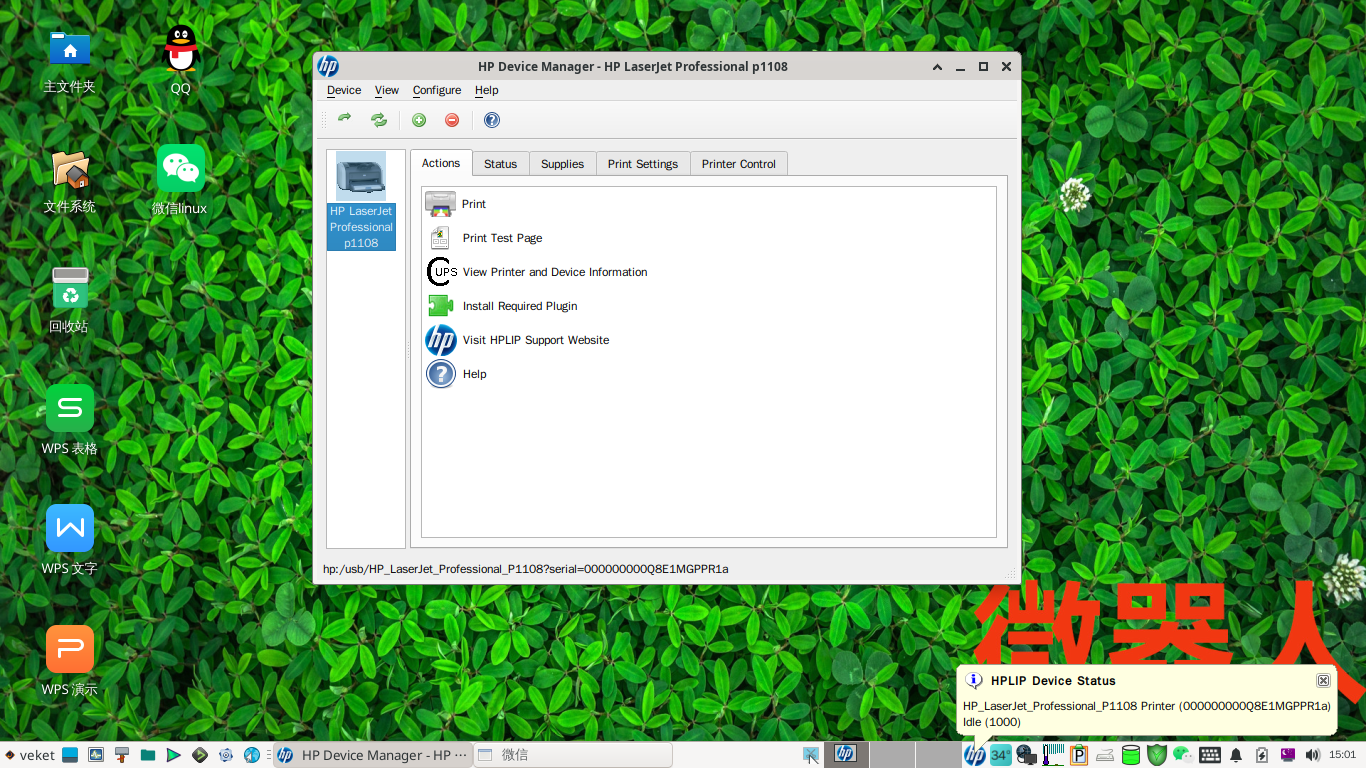Open the WPS spreadsheet desktop icon
Viewport: 1366px width, 768px height.
tap(69, 420)
